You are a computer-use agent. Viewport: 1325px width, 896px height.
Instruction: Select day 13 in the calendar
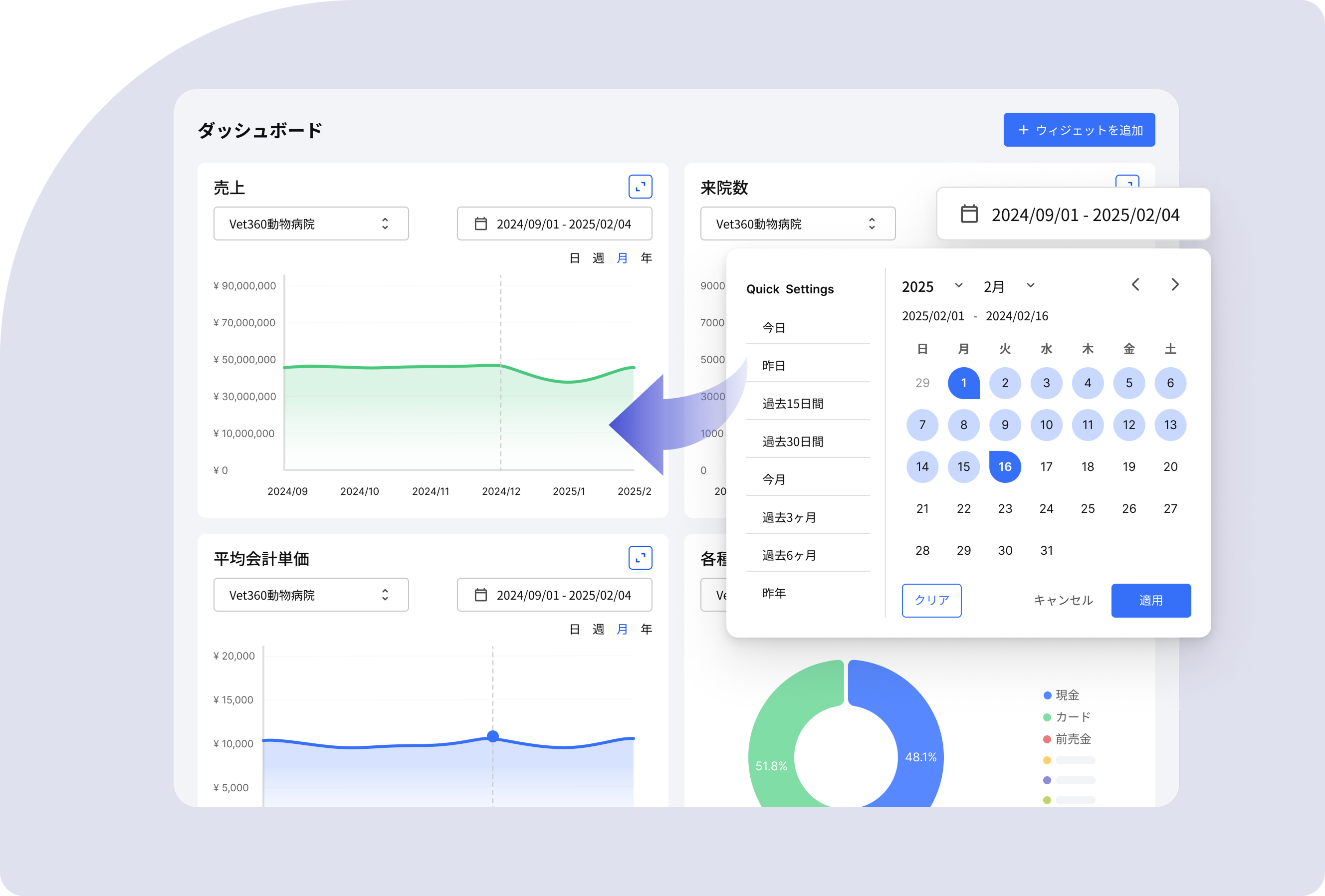pos(1170,425)
